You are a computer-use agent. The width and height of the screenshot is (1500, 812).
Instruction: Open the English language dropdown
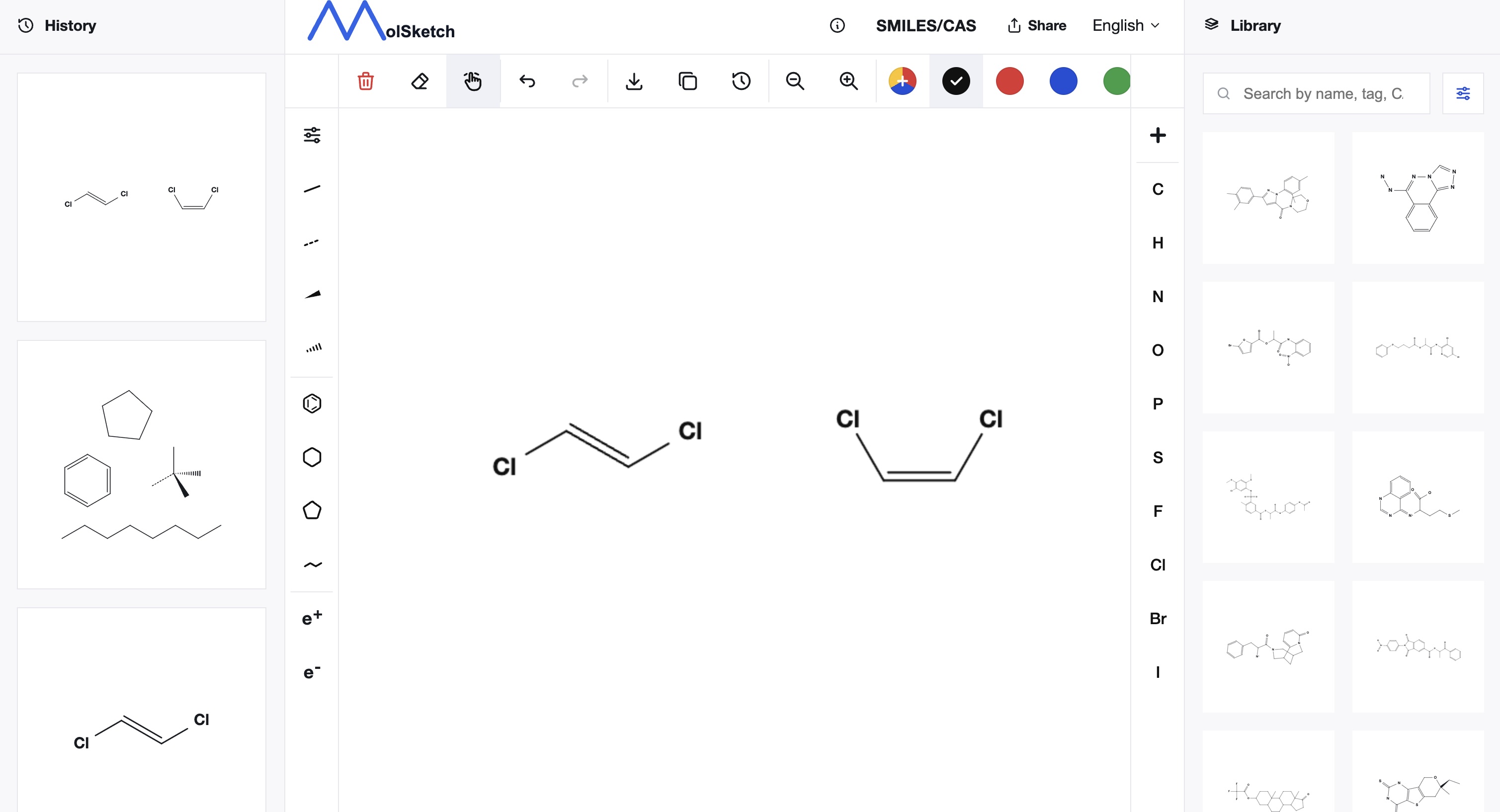(x=1126, y=26)
